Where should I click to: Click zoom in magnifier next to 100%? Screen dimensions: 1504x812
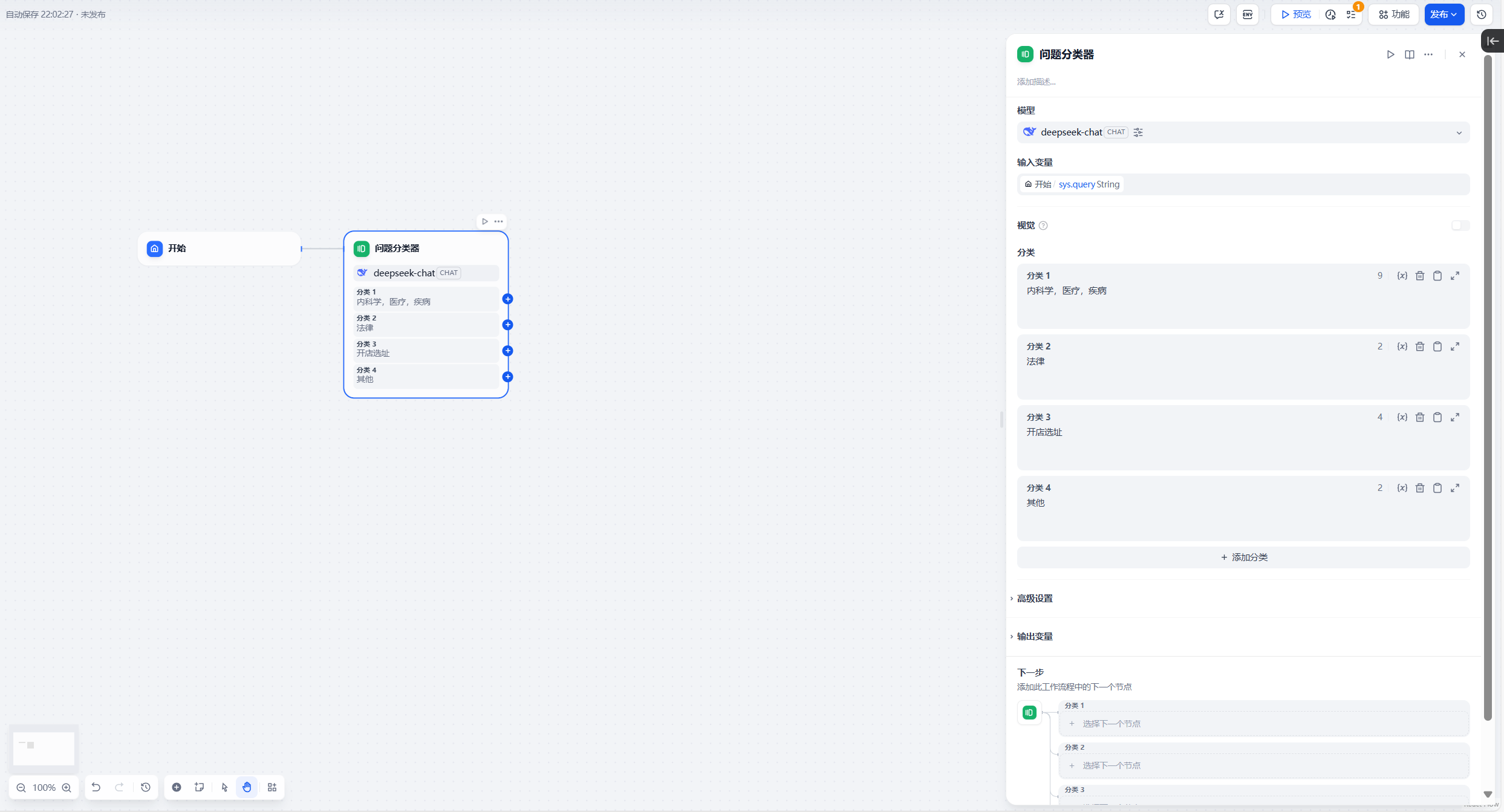(x=67, y=788)
